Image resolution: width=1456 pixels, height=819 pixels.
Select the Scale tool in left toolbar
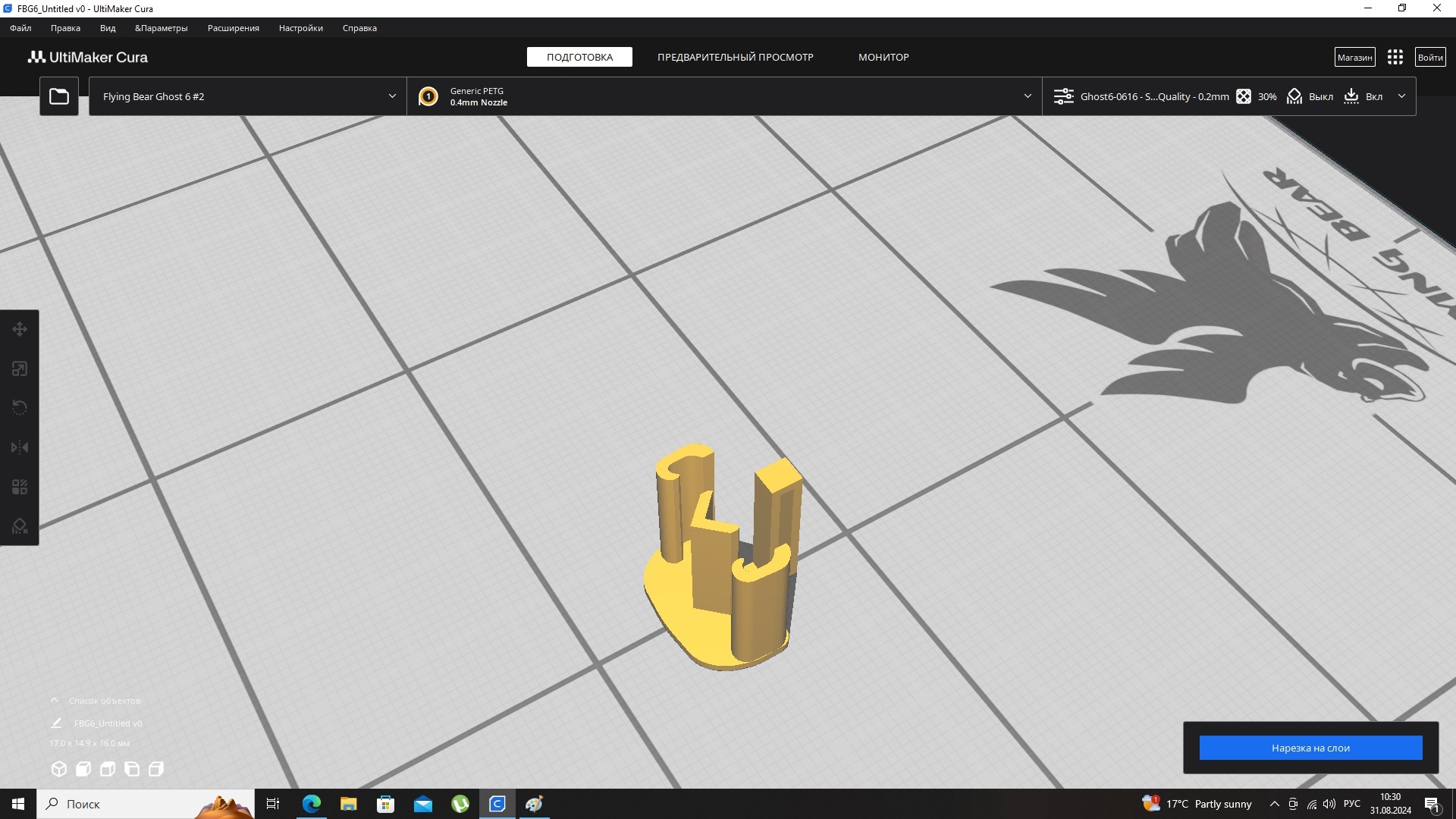(x=20, y=369)
